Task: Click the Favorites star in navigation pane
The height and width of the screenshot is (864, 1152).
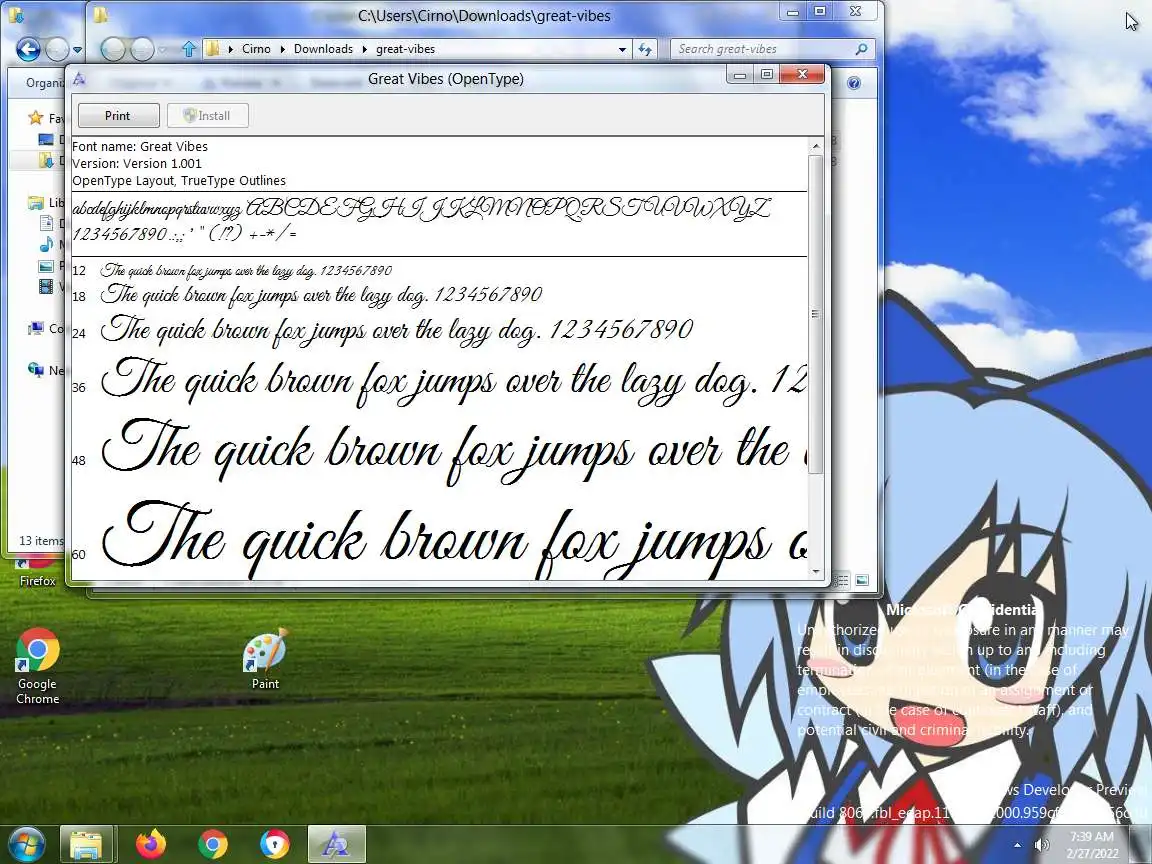Action: click(35, 118)
